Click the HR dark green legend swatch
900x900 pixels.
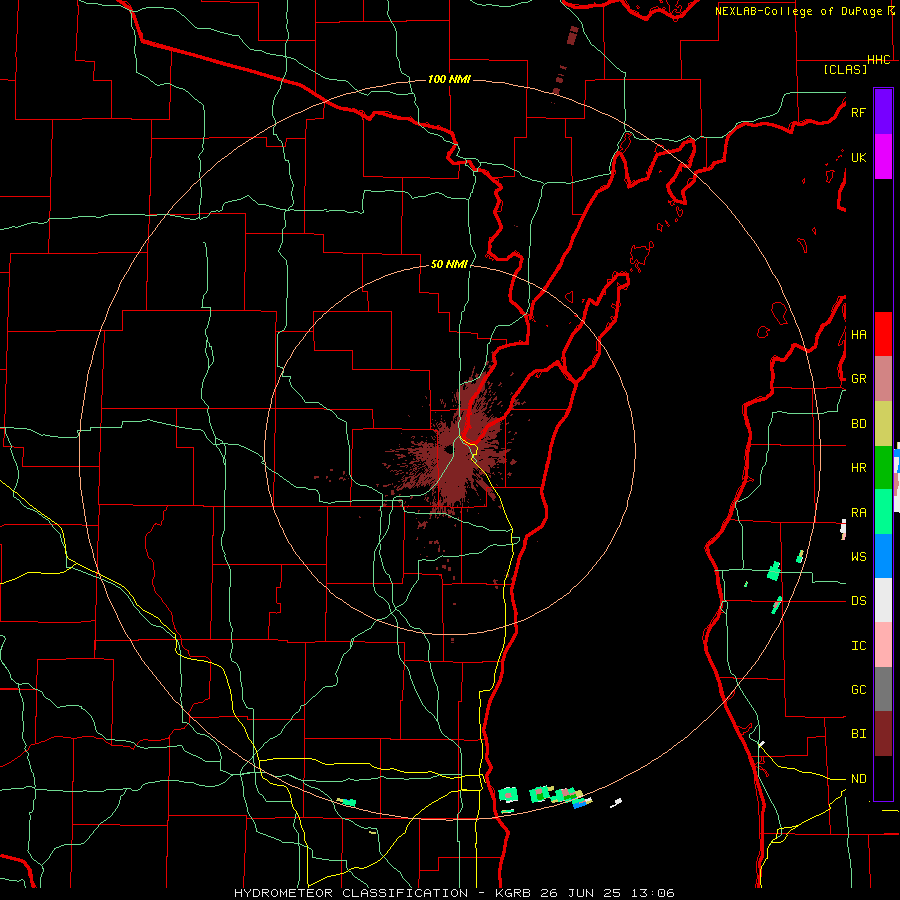883,468
